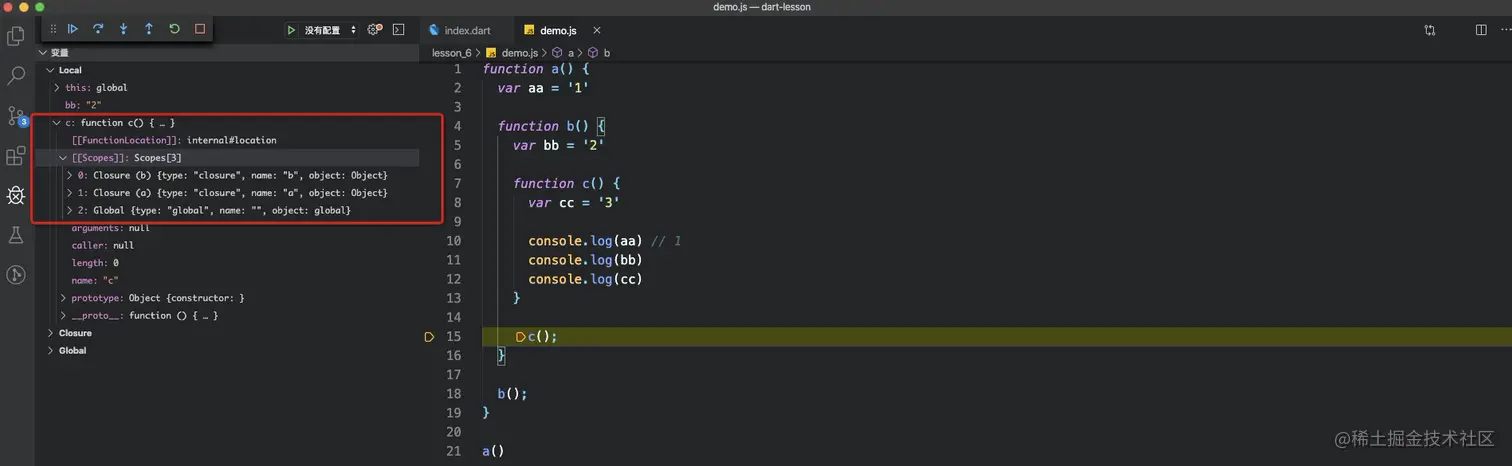The image size is (1512, 466).
Task: Open the Search view in activity bar
Action: 16,75
